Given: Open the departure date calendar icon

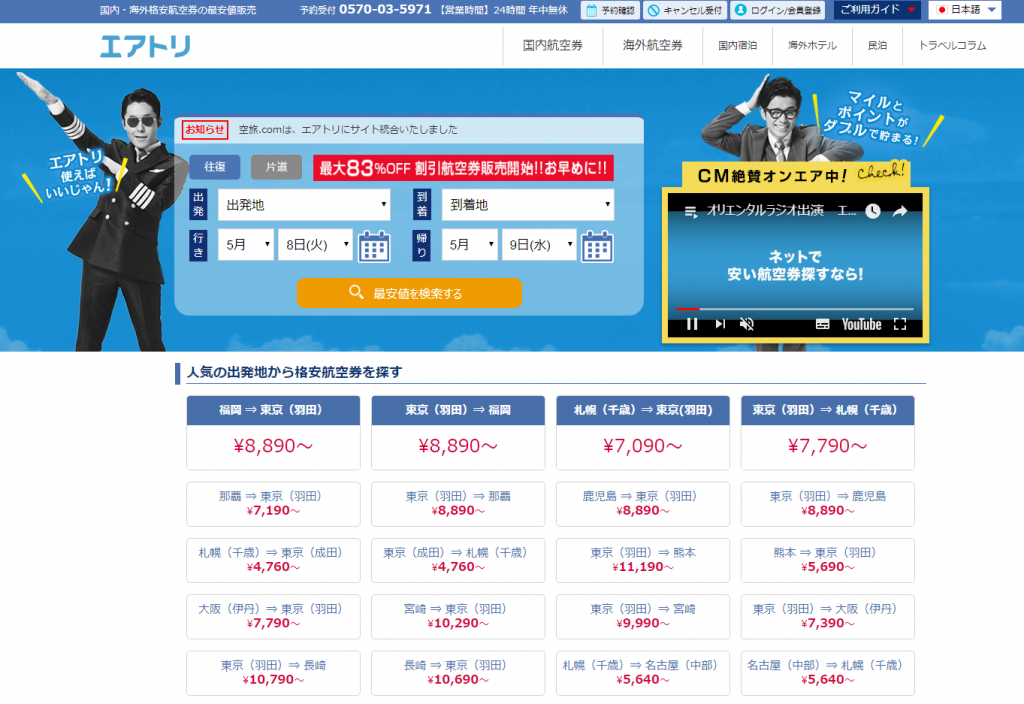Looking at the screenshot, I should tap(374, 246).
